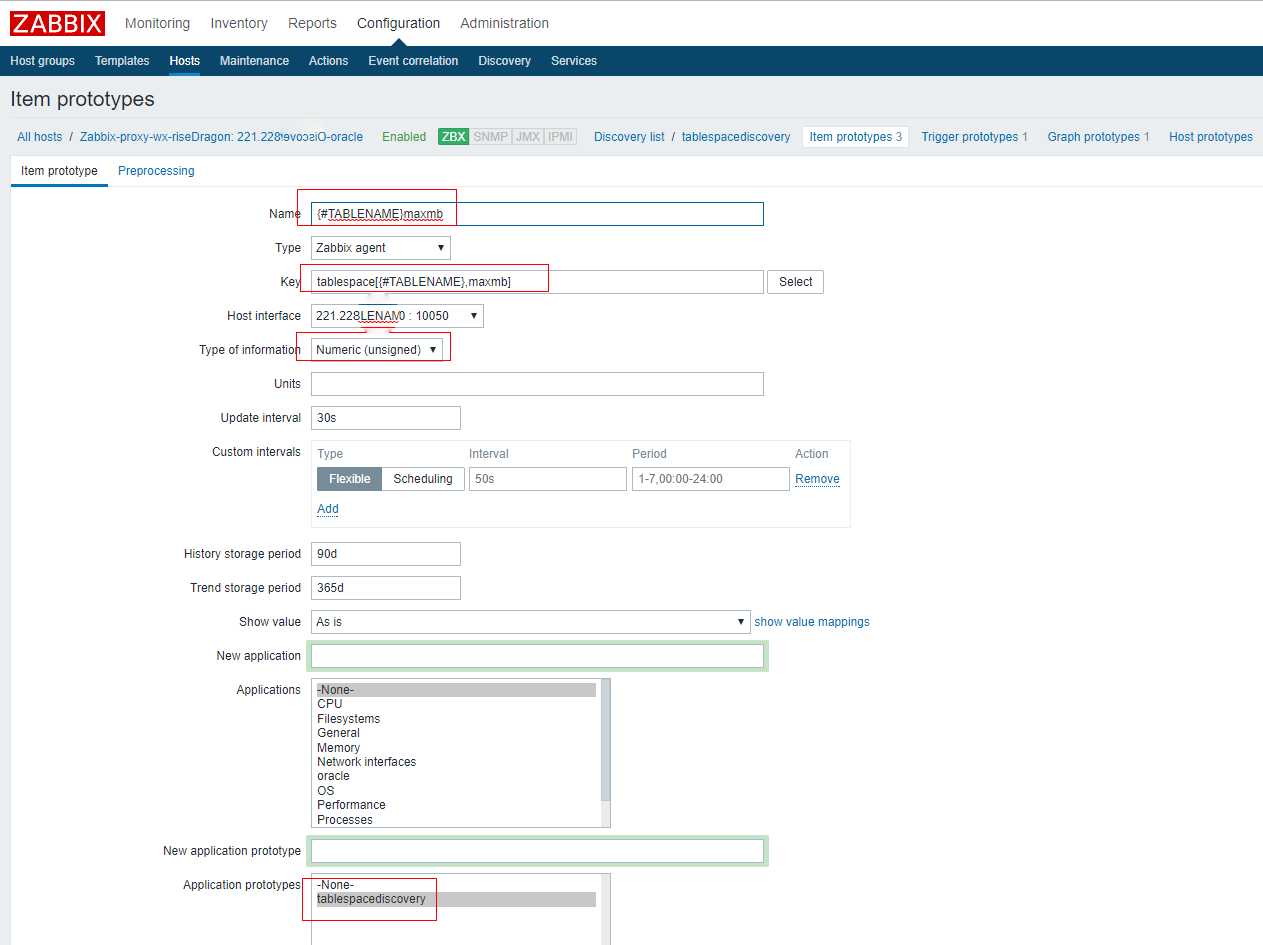
Task: Go to Host groups submenu
Action: (x=42, y=61)
